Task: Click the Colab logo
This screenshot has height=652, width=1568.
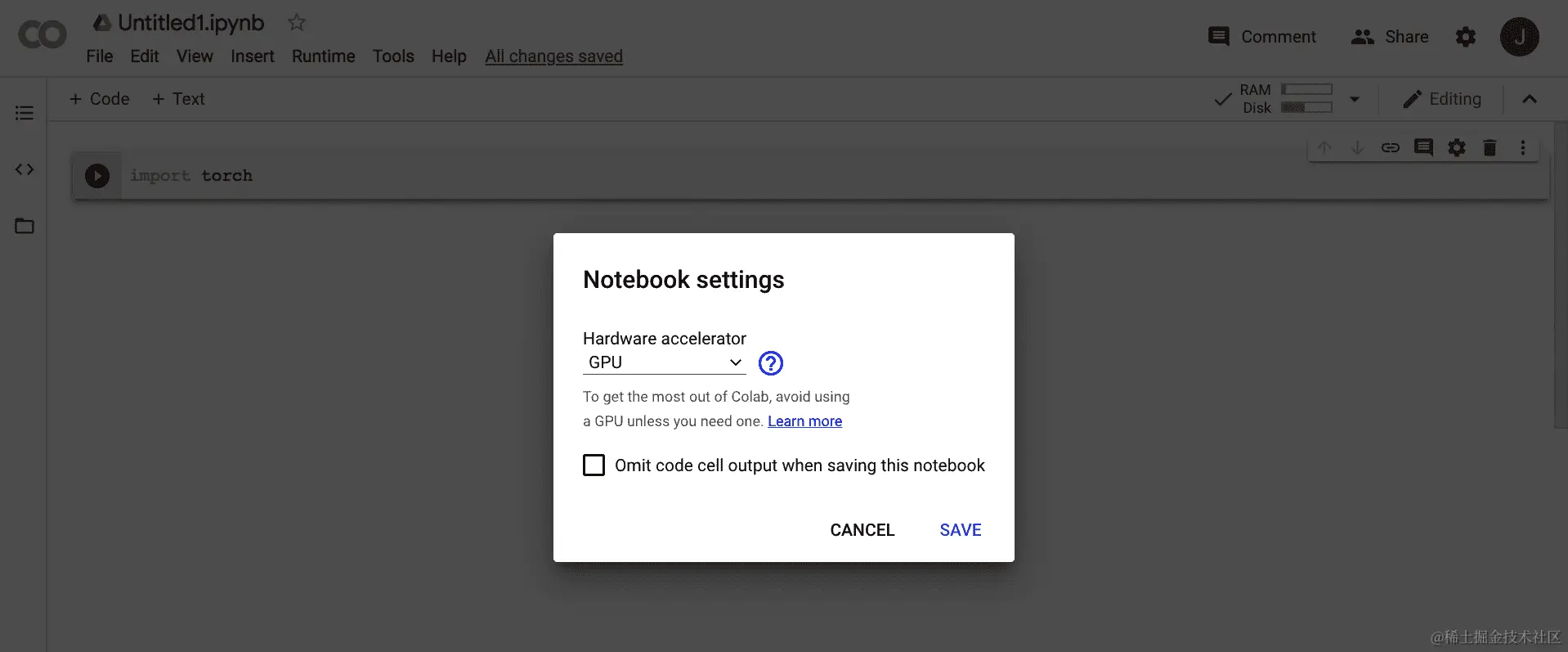Action: tap(42, 35)
